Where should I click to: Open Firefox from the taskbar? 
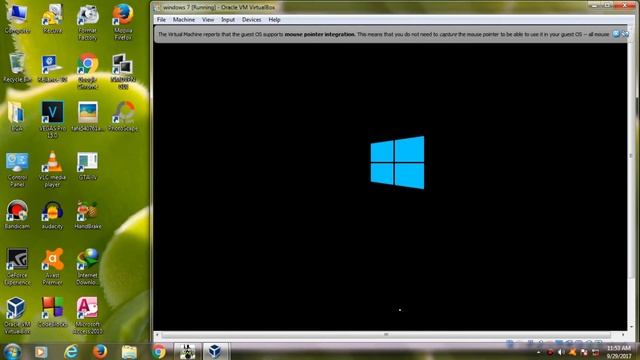(x=100, y=351)
